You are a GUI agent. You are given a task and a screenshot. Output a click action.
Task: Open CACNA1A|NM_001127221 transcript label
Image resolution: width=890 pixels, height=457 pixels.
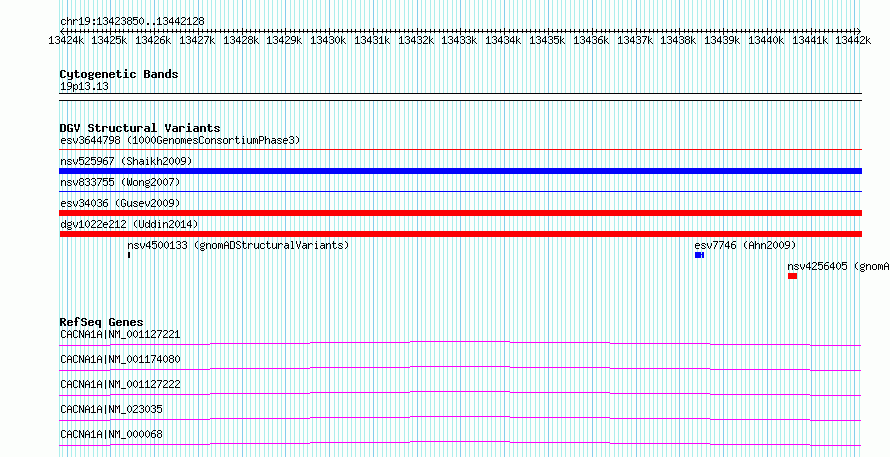tap(120, 334)
